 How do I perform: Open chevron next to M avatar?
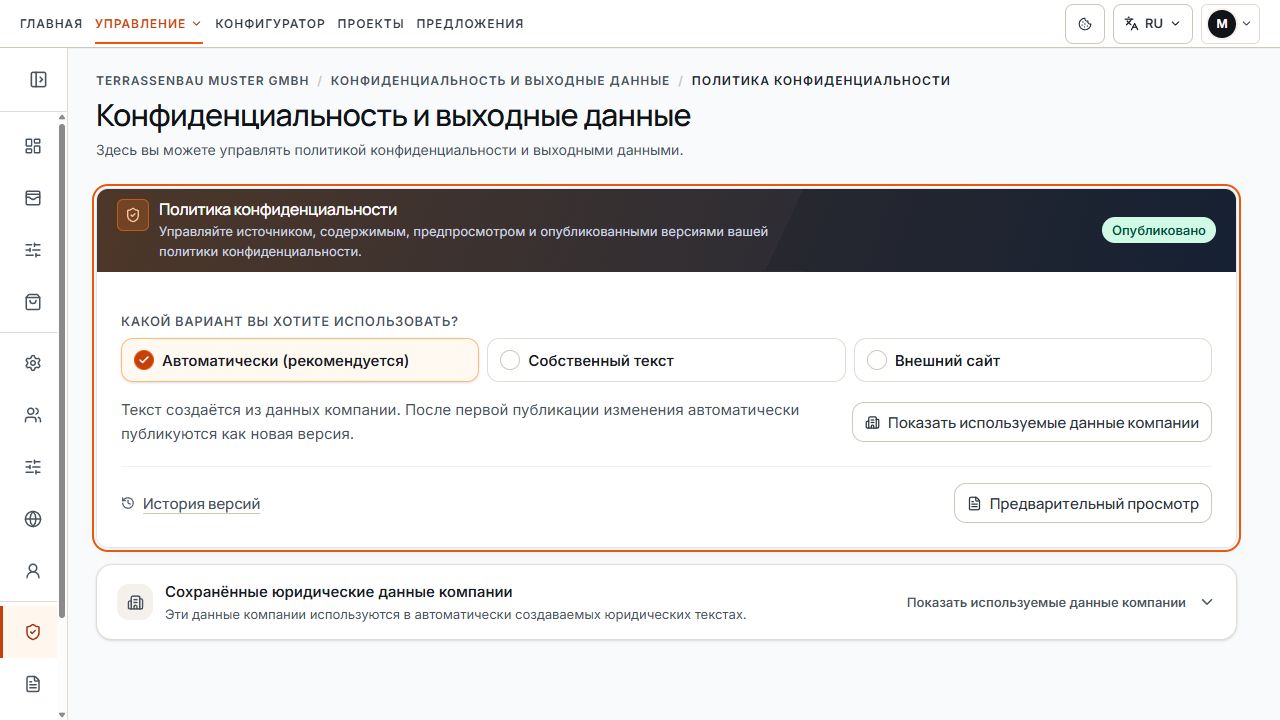(x=1246, y=23)
